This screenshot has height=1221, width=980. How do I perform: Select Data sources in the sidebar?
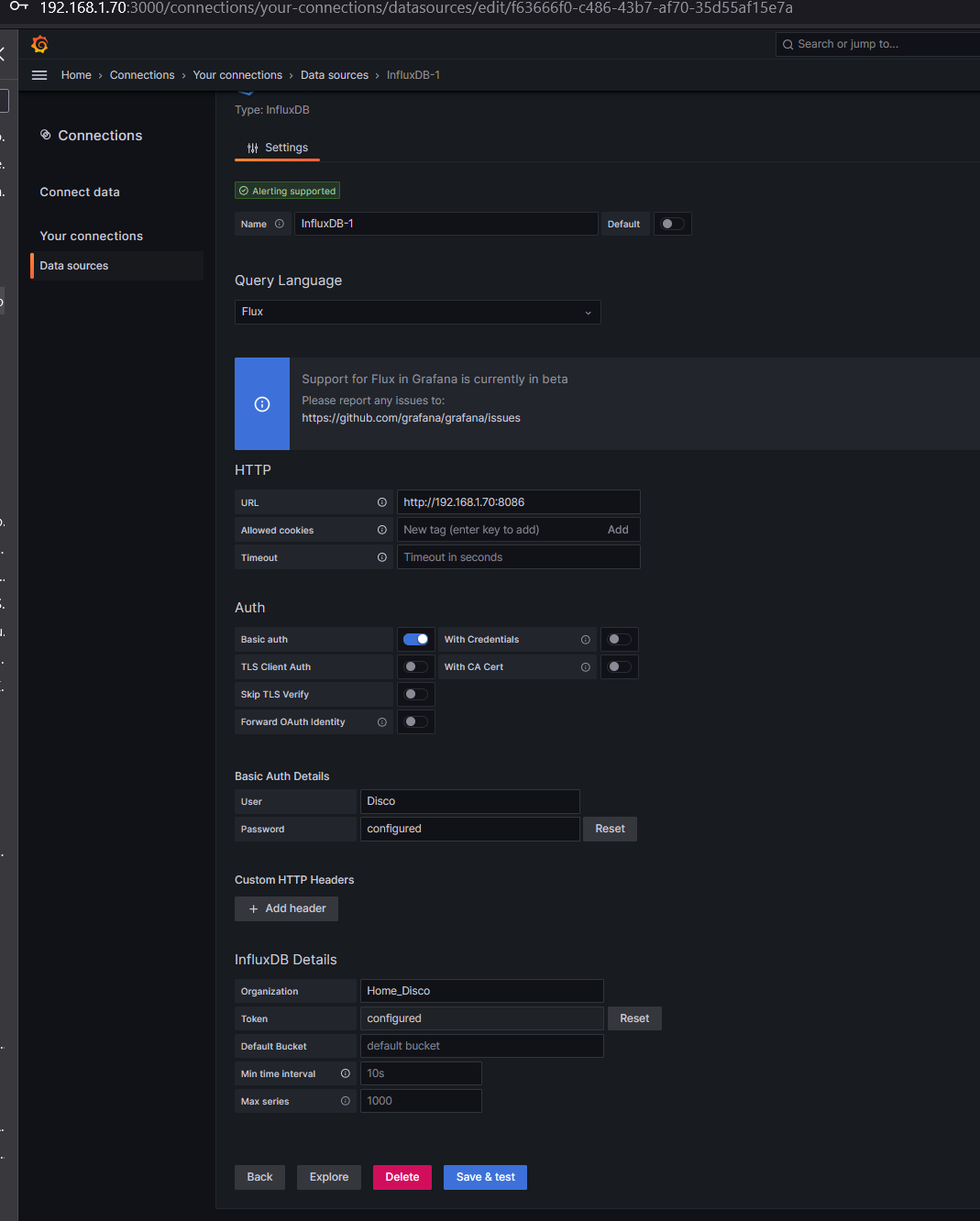pyautogui.click(x=74, y=266)
